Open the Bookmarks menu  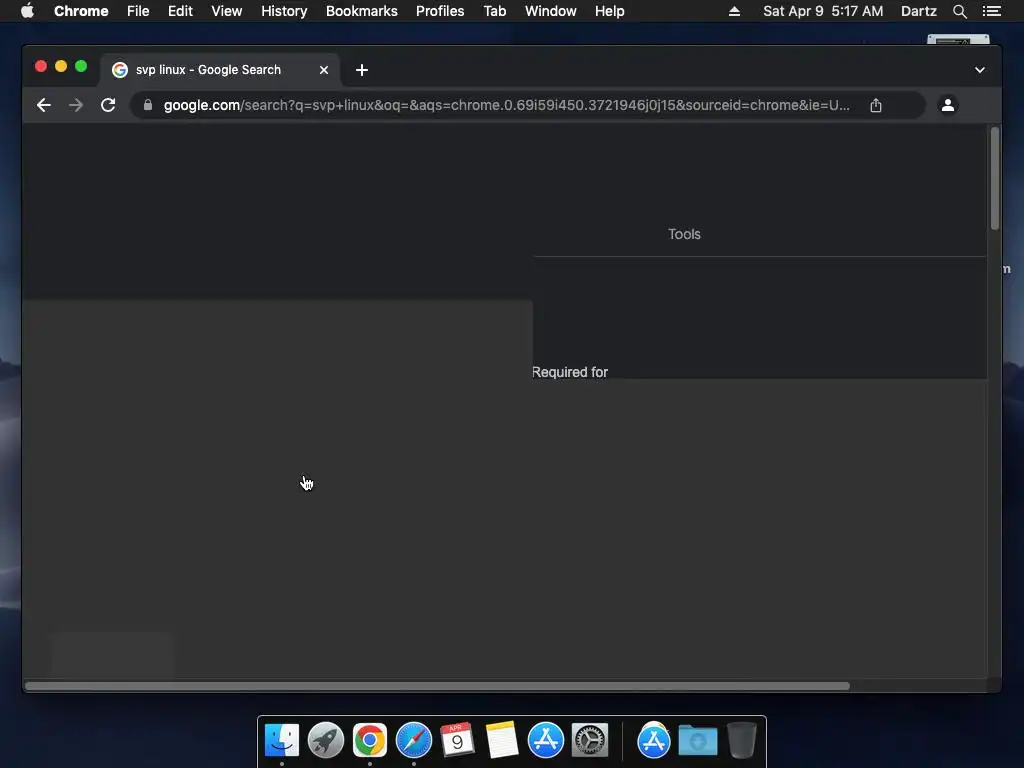(362, 11)
